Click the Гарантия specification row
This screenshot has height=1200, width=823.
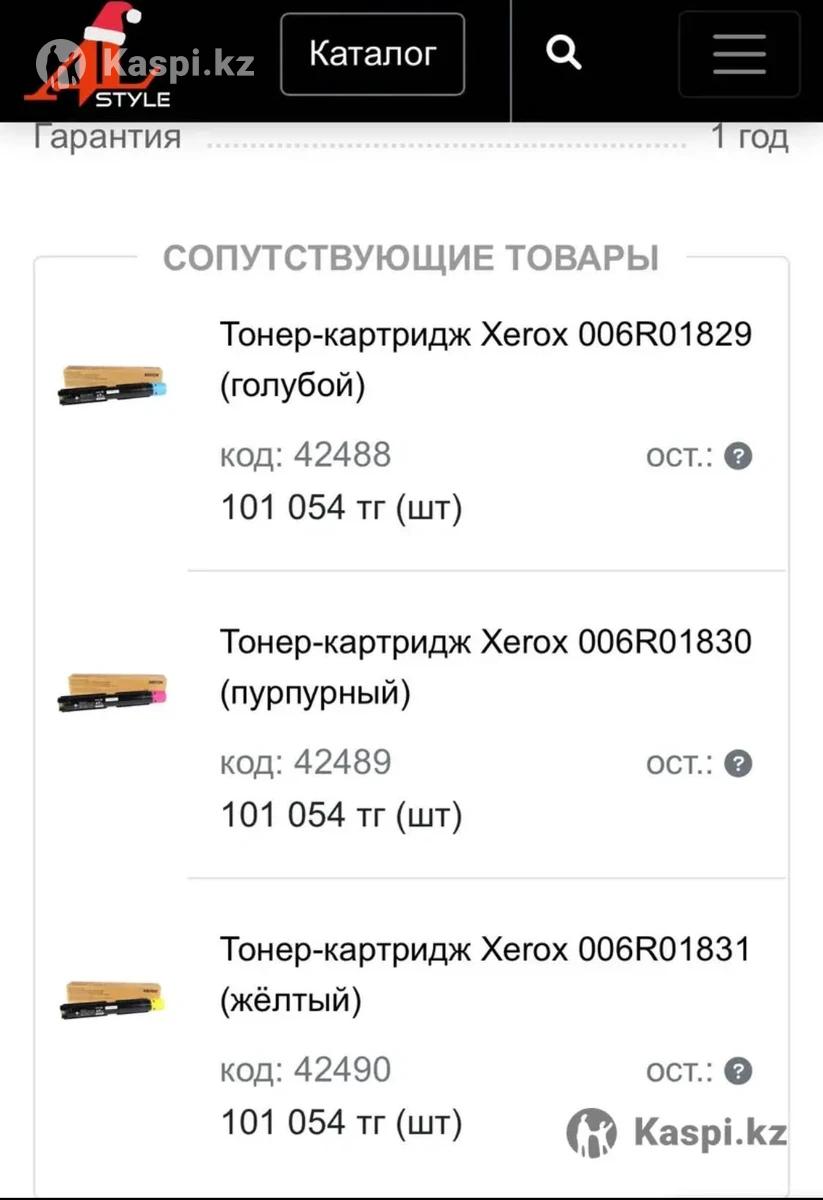click(x=411, y=136)
